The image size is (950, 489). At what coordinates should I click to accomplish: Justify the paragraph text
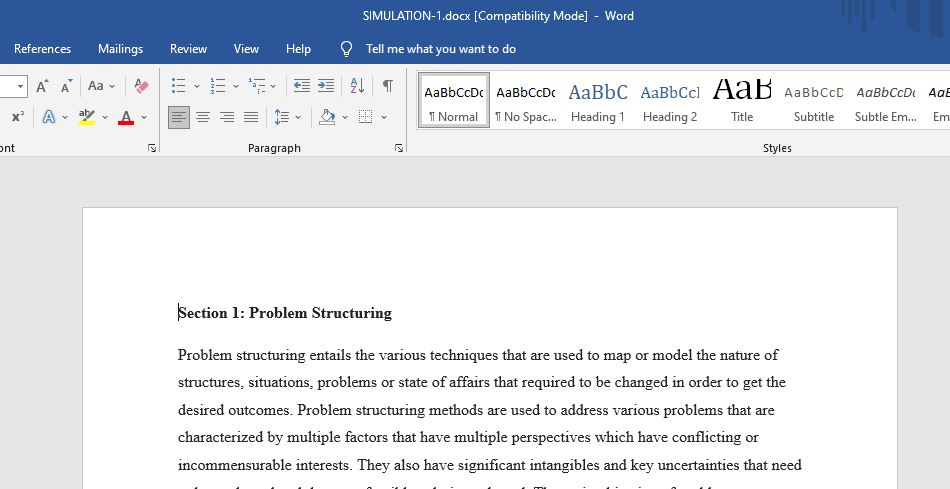pos(251,117)
